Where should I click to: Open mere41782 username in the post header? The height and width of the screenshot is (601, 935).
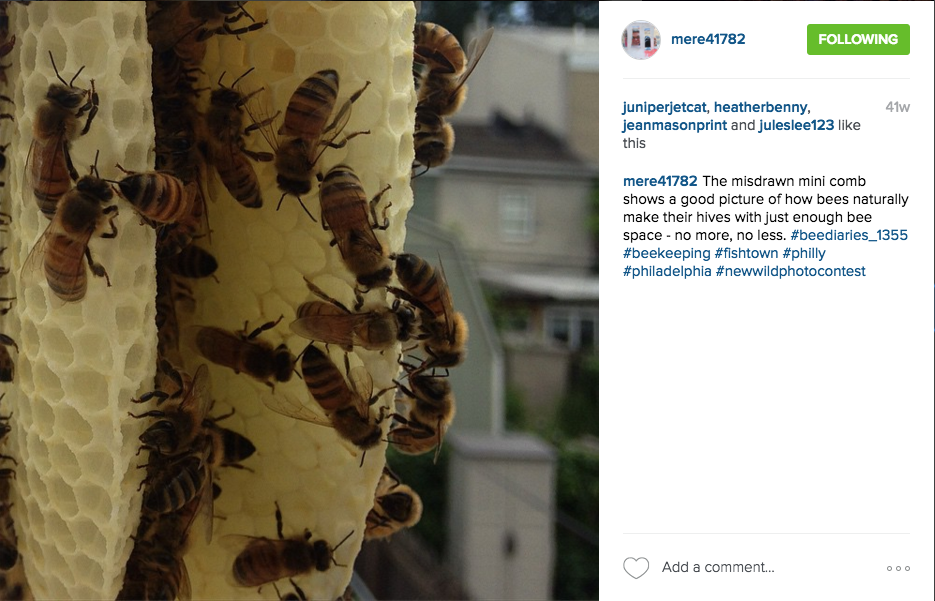click(708, 39)
